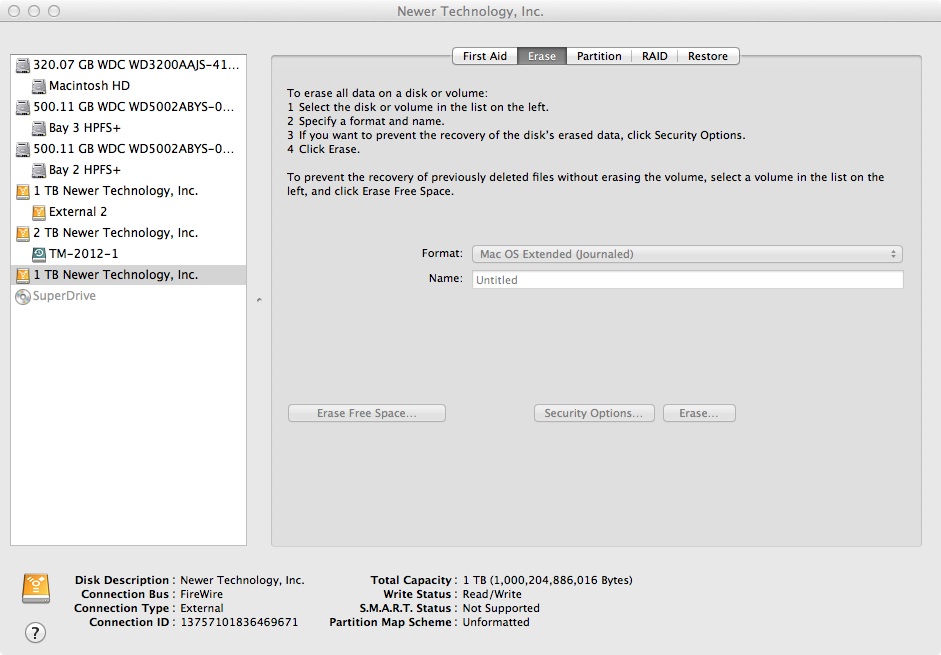941x655 pixels.
Task: Click the Name field showing Untitled
Action: [x=687, y=280]
